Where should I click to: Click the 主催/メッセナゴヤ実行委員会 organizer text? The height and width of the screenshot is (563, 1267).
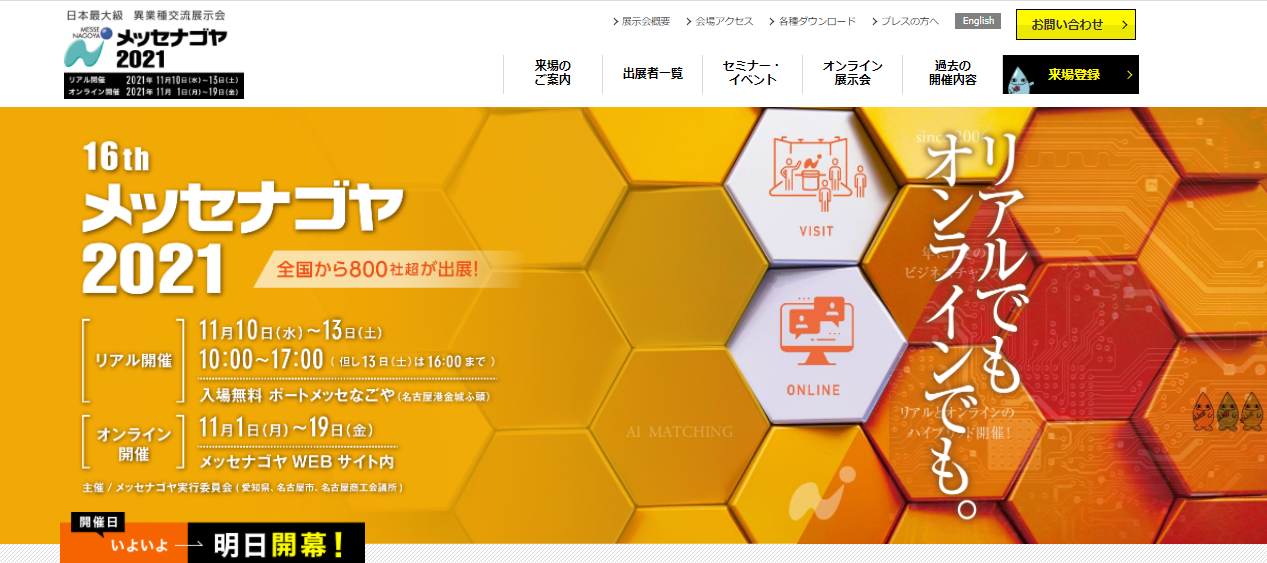pyautogui.click(x=243, y=488)
